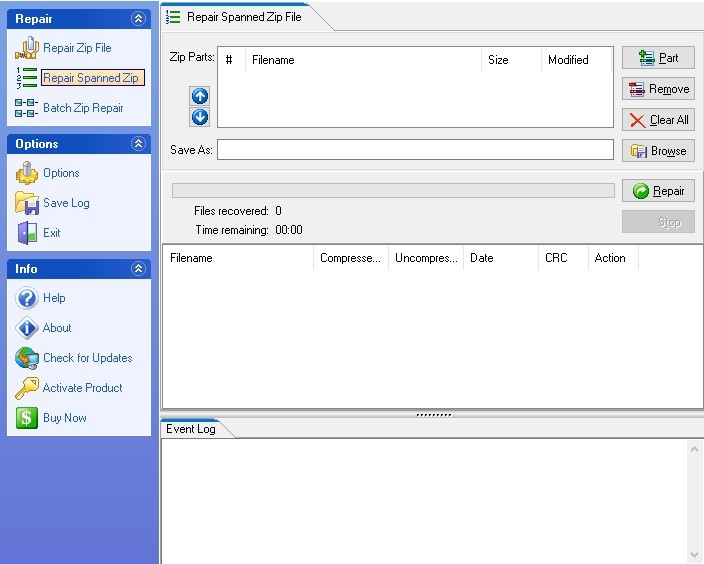Collapse the Info sidebar section
The height and width of the screenshot is (564, 704).
[138, 269]
